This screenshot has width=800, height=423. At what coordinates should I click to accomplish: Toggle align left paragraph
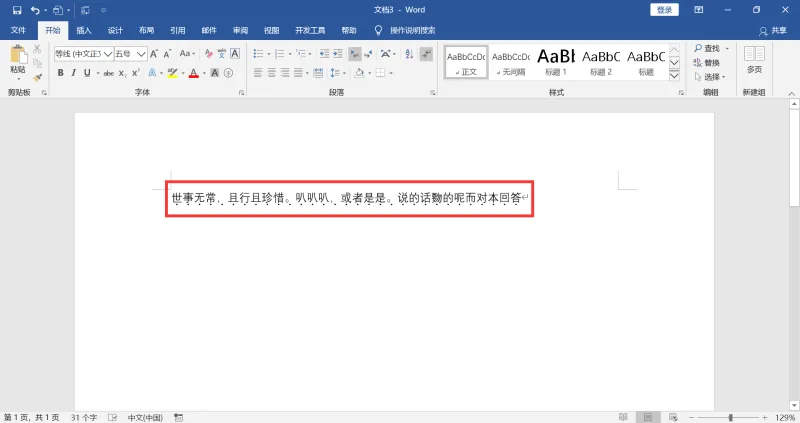pos(258,73)
